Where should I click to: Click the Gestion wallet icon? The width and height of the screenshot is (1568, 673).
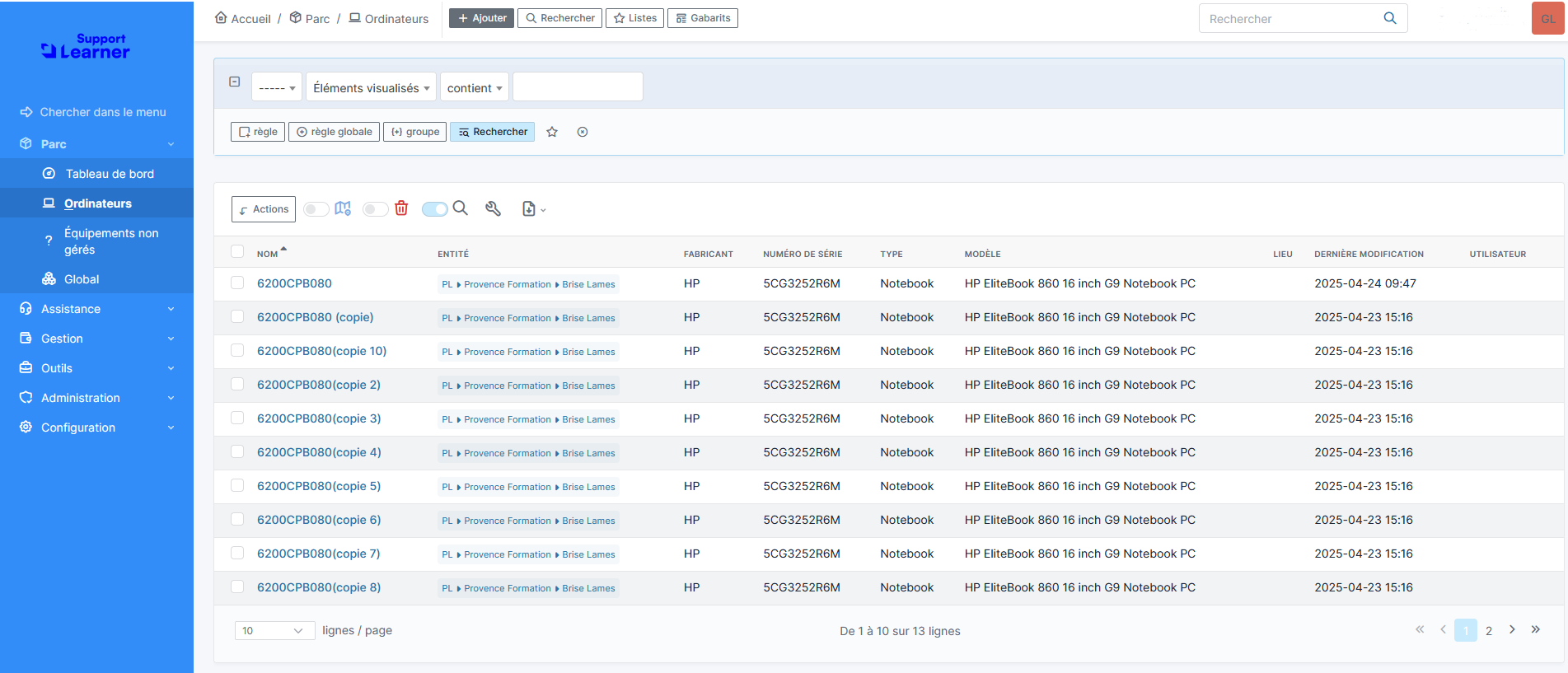point(26,339)
